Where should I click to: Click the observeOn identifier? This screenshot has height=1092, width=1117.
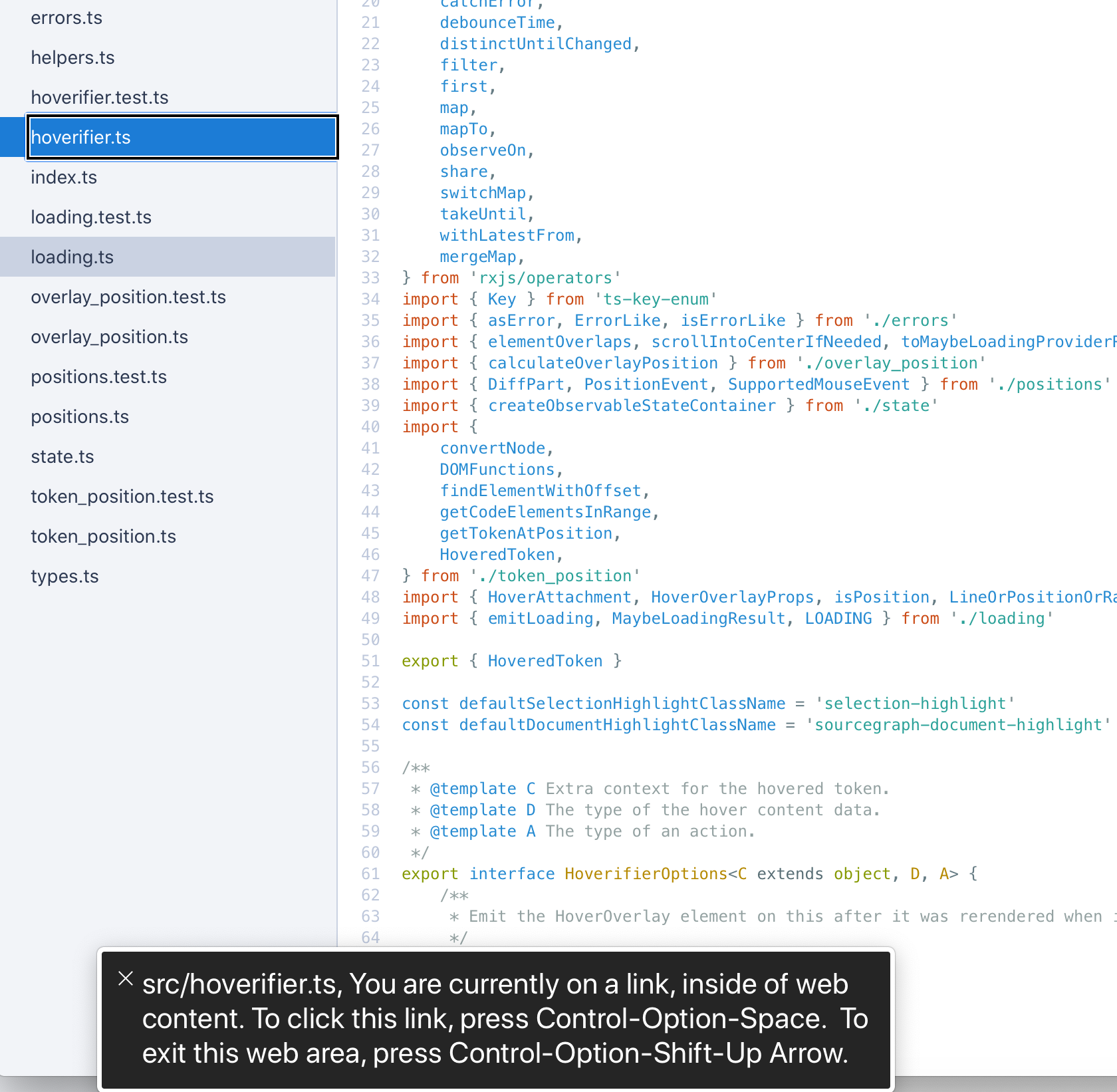tap(483, 150)
